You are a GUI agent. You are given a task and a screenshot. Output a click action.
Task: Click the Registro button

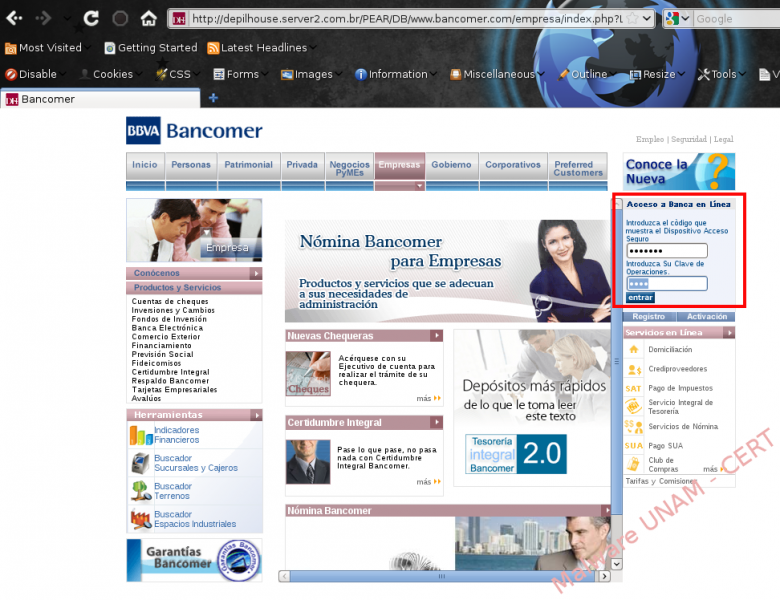(649, 316)
